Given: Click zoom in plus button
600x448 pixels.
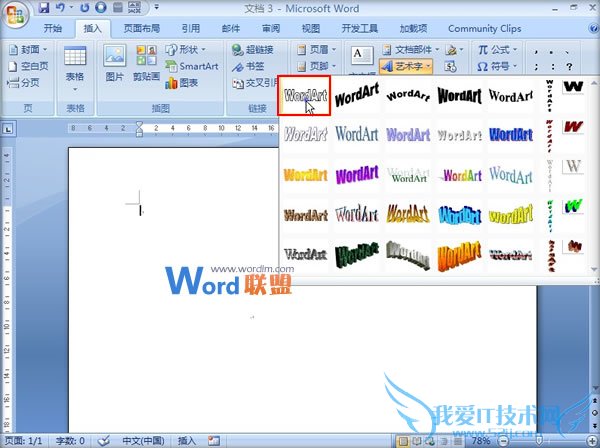Looking at the screenshot, I should pyautogui.click(x=591, y=441).
